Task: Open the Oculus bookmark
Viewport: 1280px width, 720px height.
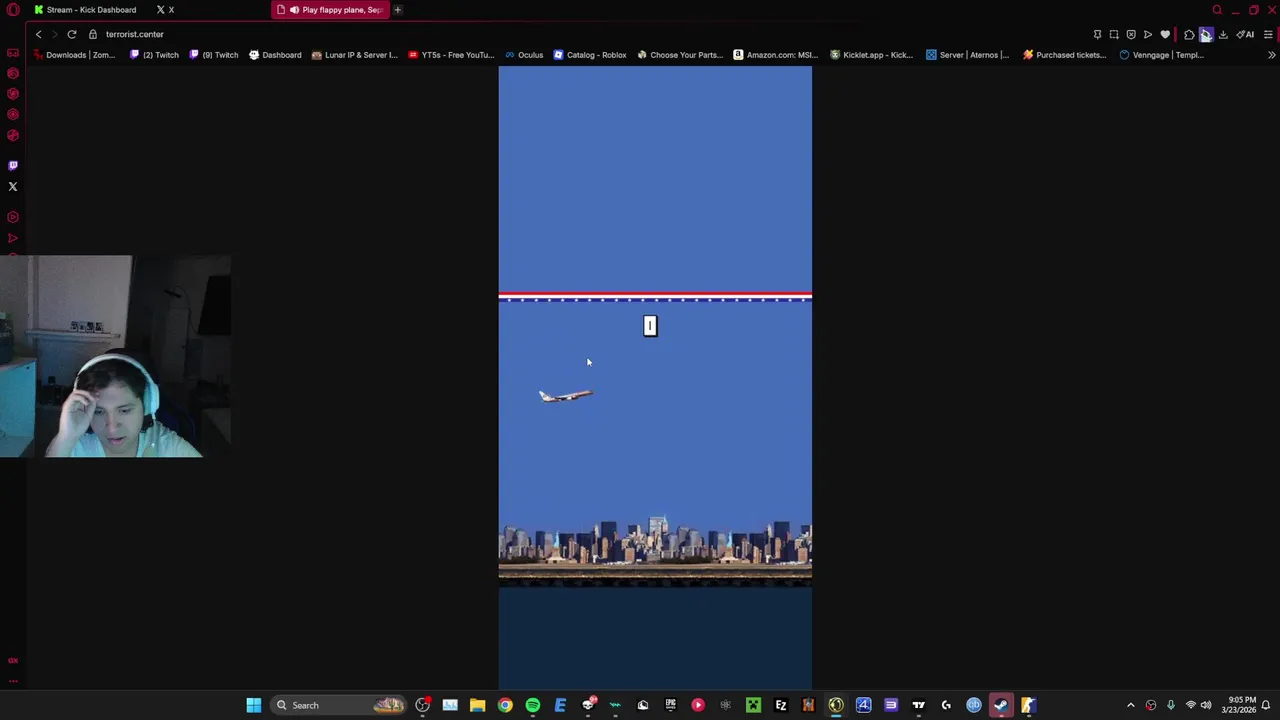Action: click(x=524, y=55)
